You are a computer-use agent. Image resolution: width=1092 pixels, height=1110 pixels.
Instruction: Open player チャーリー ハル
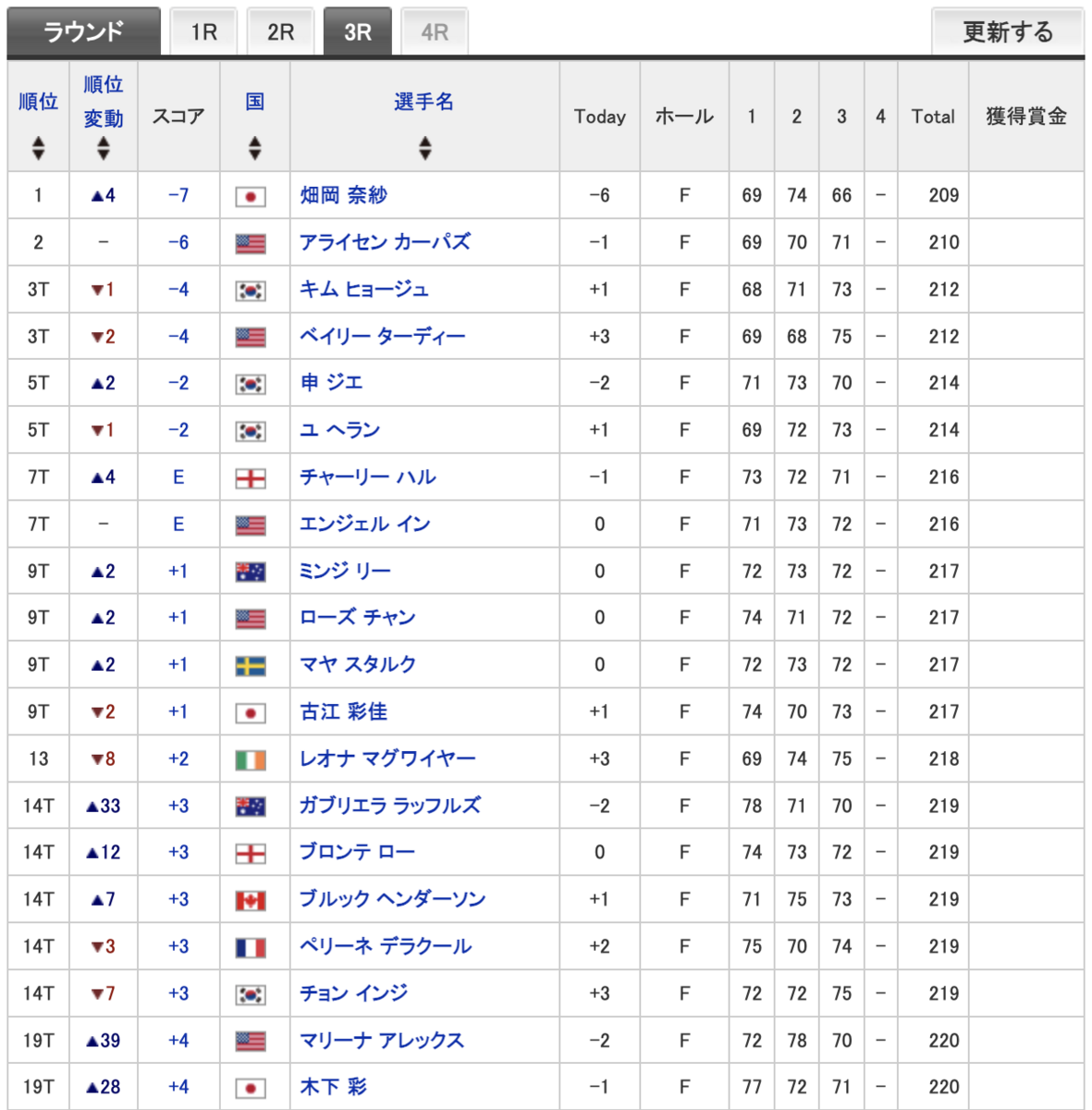368,477
